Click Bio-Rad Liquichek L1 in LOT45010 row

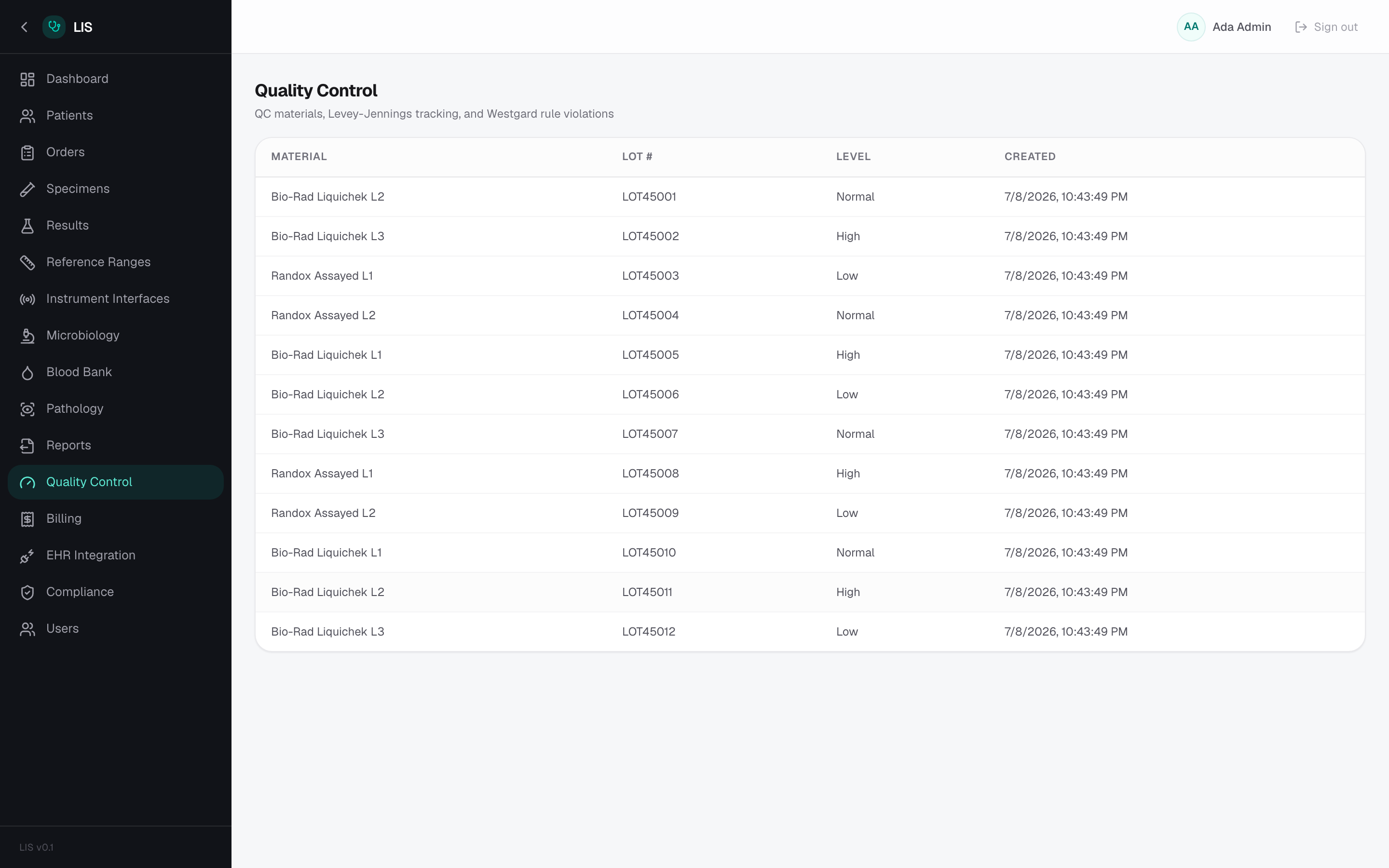tap(326, 553)
